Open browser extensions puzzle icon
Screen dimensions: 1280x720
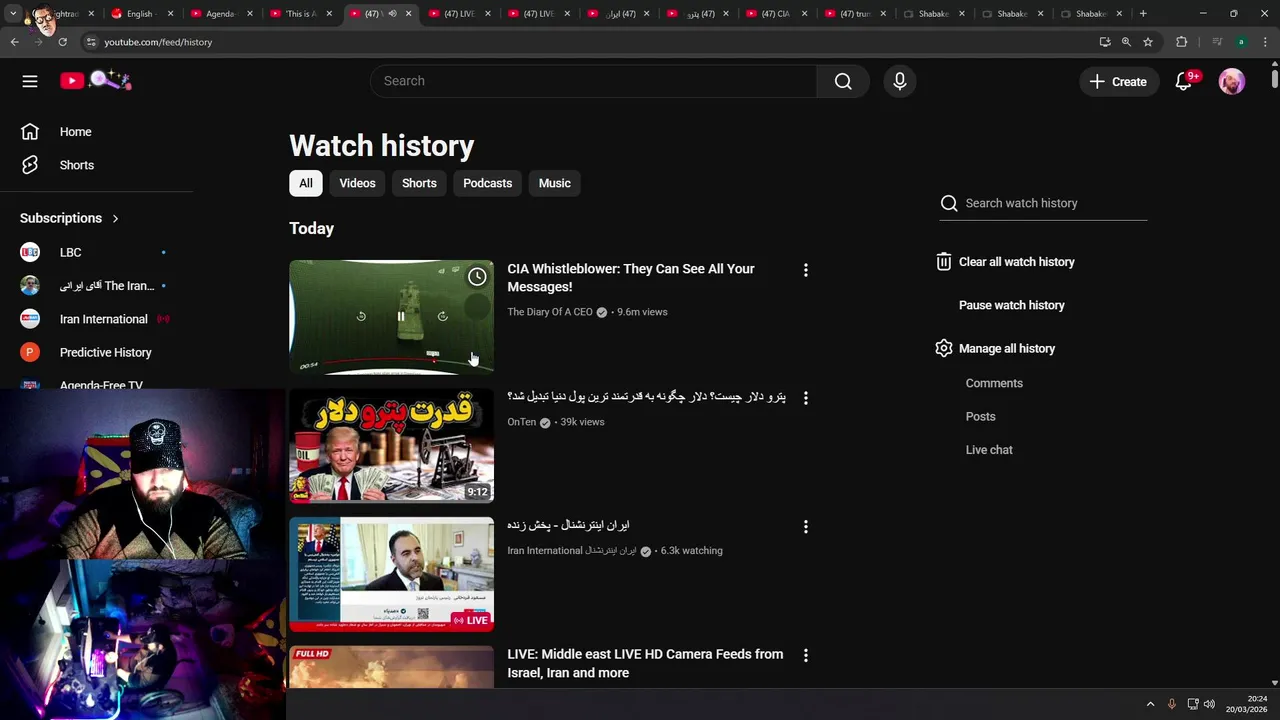(1182, 42)
